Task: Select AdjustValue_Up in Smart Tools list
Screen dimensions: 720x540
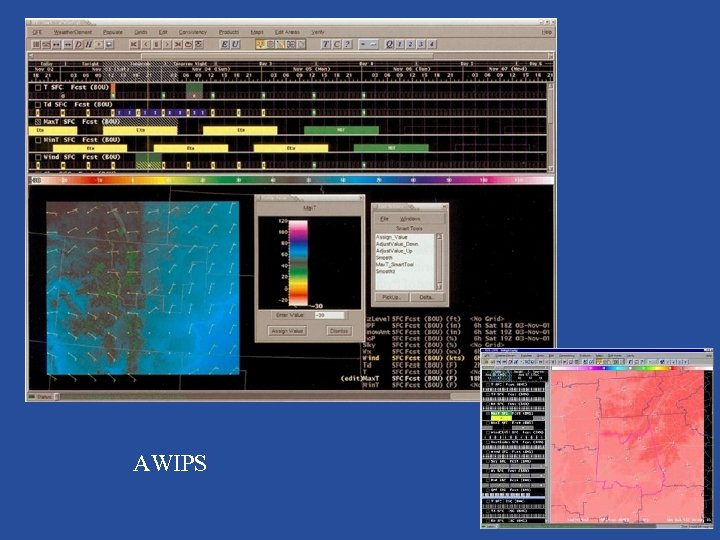Action: (x=394, y=251)
